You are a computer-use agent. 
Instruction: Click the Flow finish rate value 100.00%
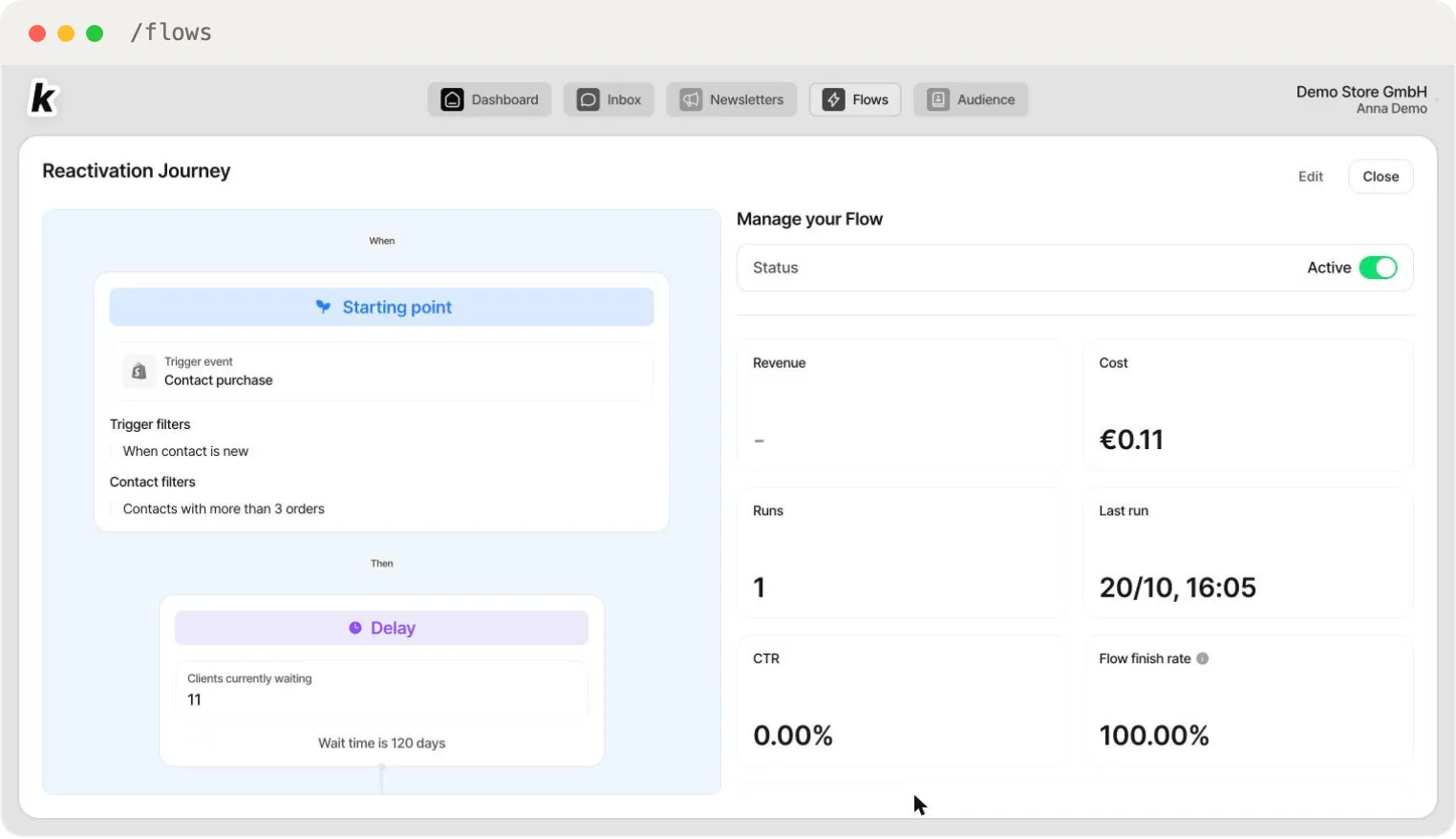(1154, 736)
